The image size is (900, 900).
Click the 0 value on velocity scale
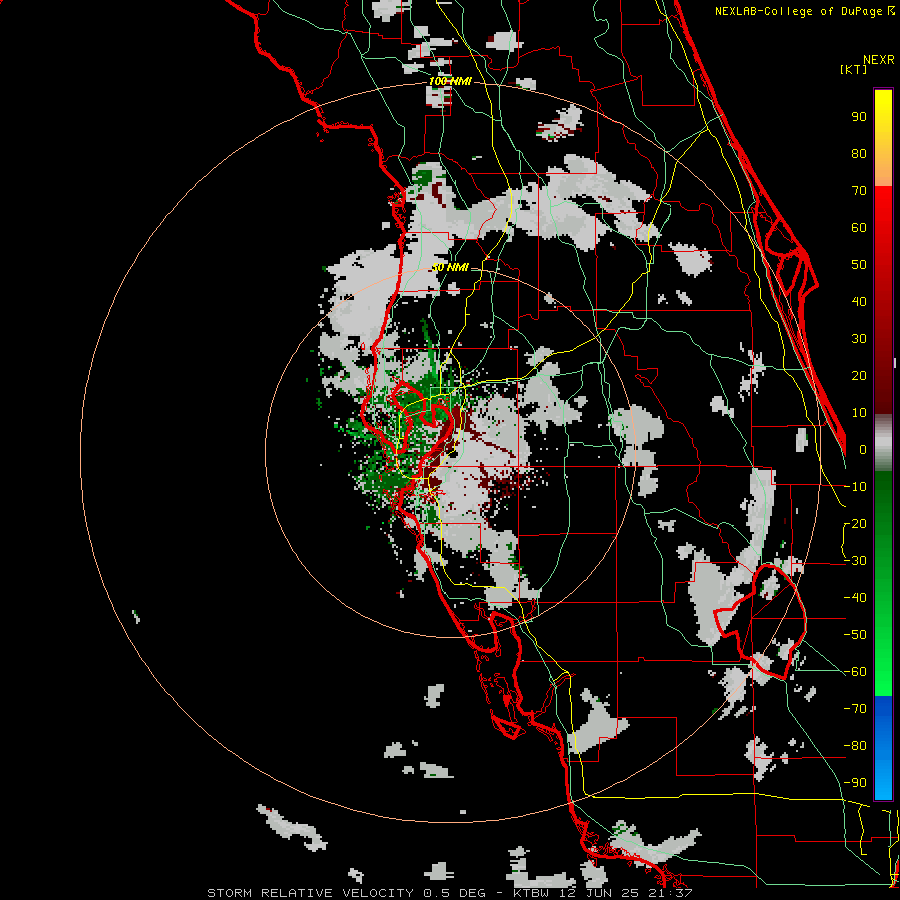coord(863,450)
